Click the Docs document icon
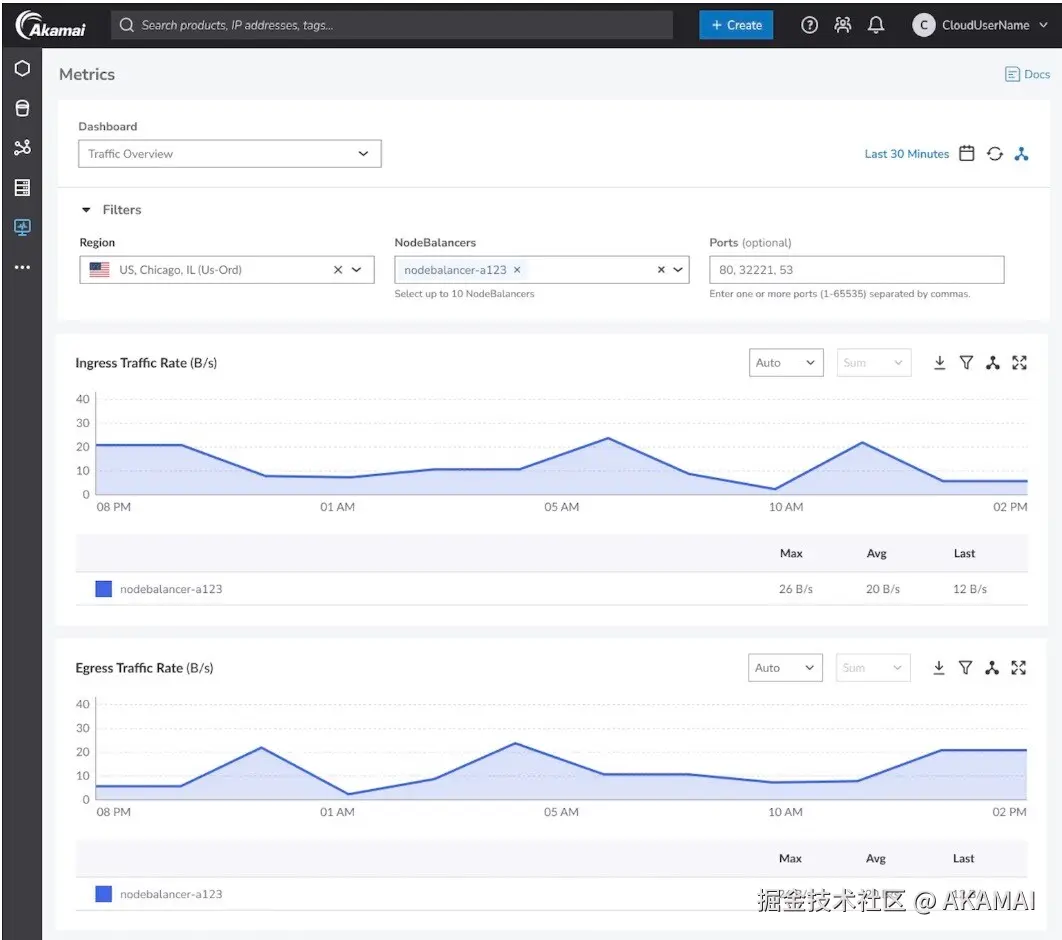The width and height of the screenshot is (1062, 940). 1012,74
